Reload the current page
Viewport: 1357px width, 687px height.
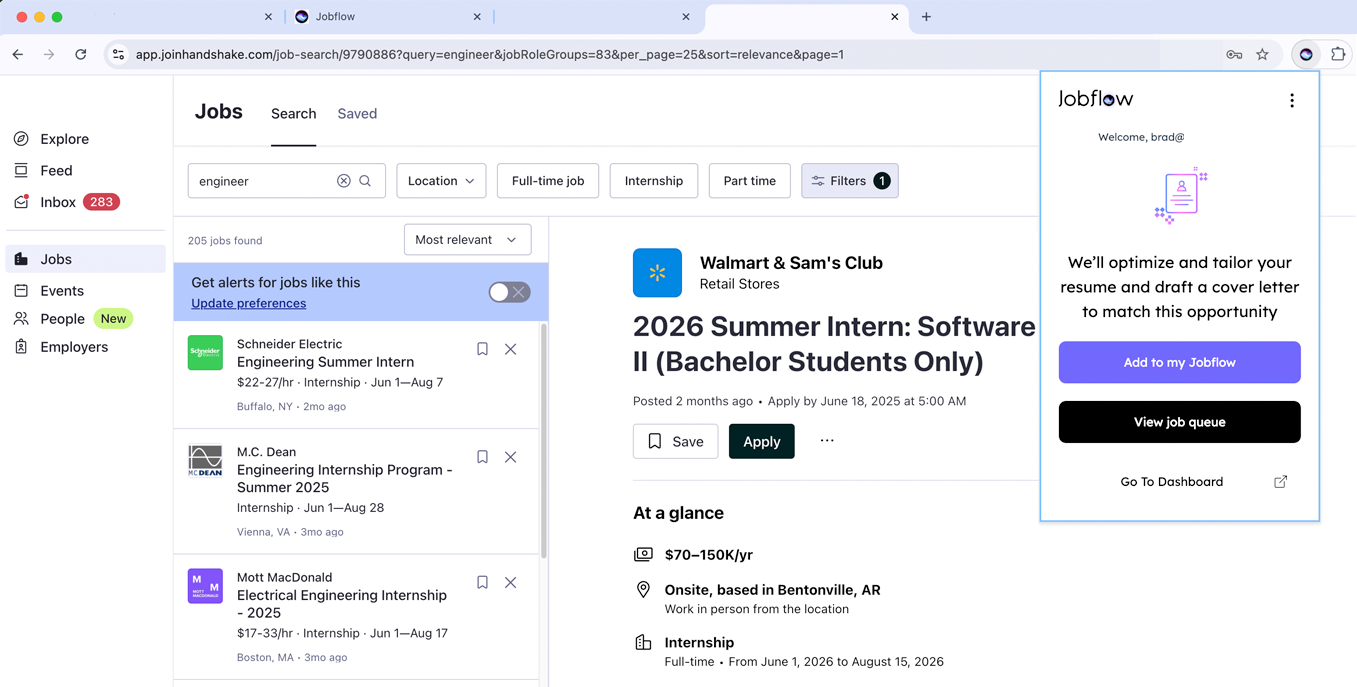tap(81, 55)
